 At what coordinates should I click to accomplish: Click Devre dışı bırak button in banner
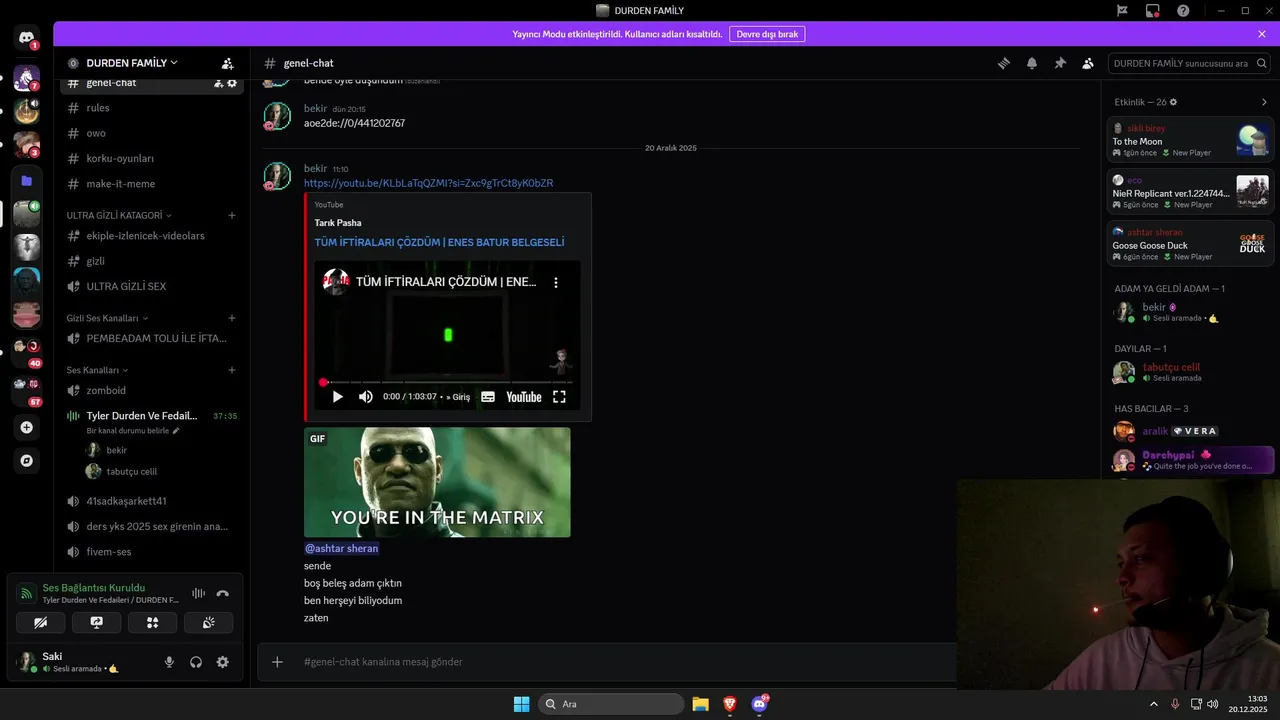767,34
